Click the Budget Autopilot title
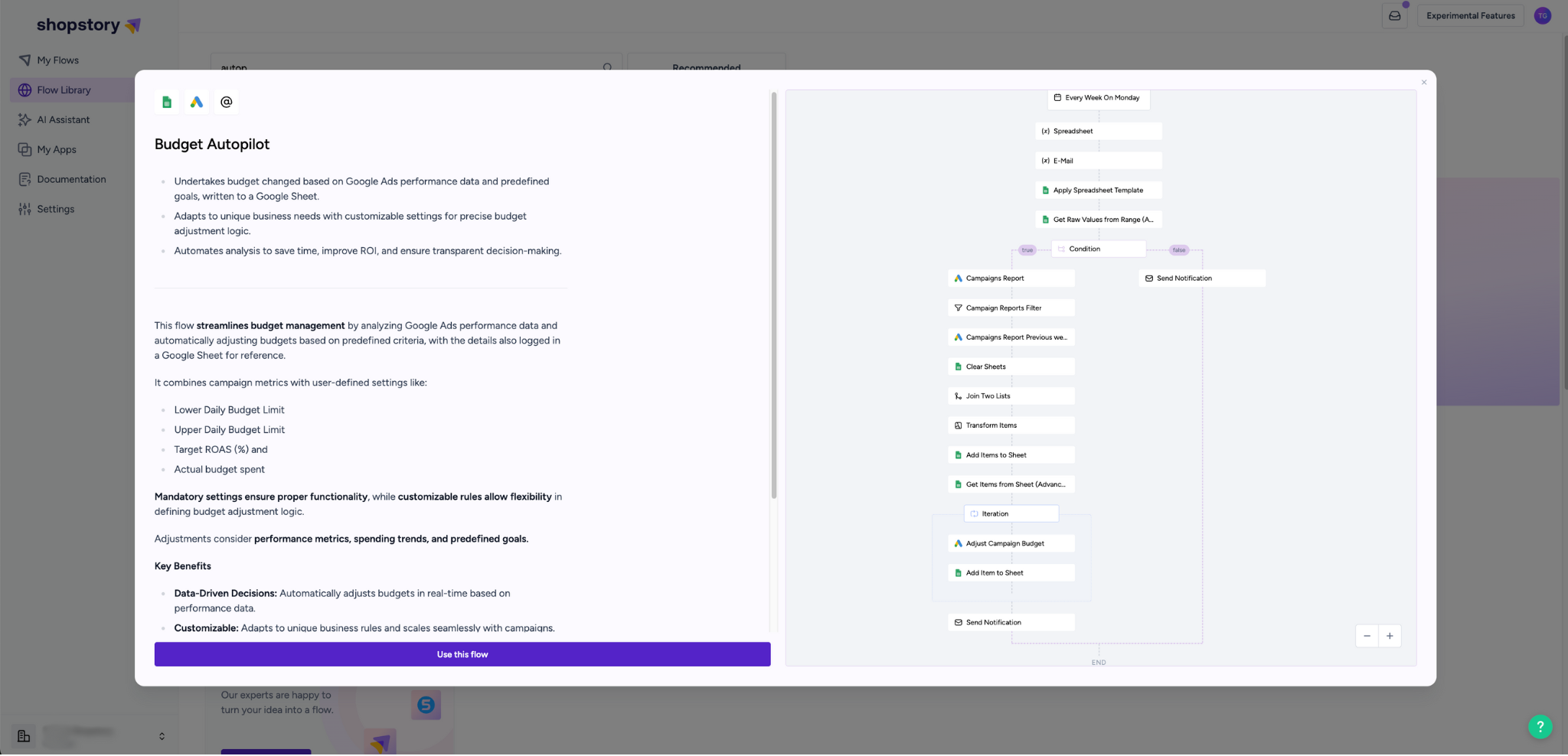This screenshot has width=1568, height=756. tap(212, 145)
